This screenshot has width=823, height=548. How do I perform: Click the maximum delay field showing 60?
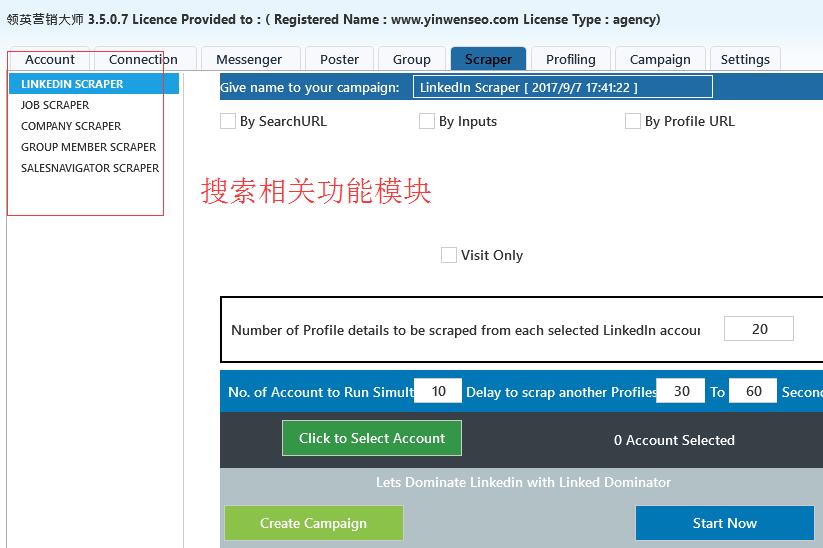[x=753, y=391]
